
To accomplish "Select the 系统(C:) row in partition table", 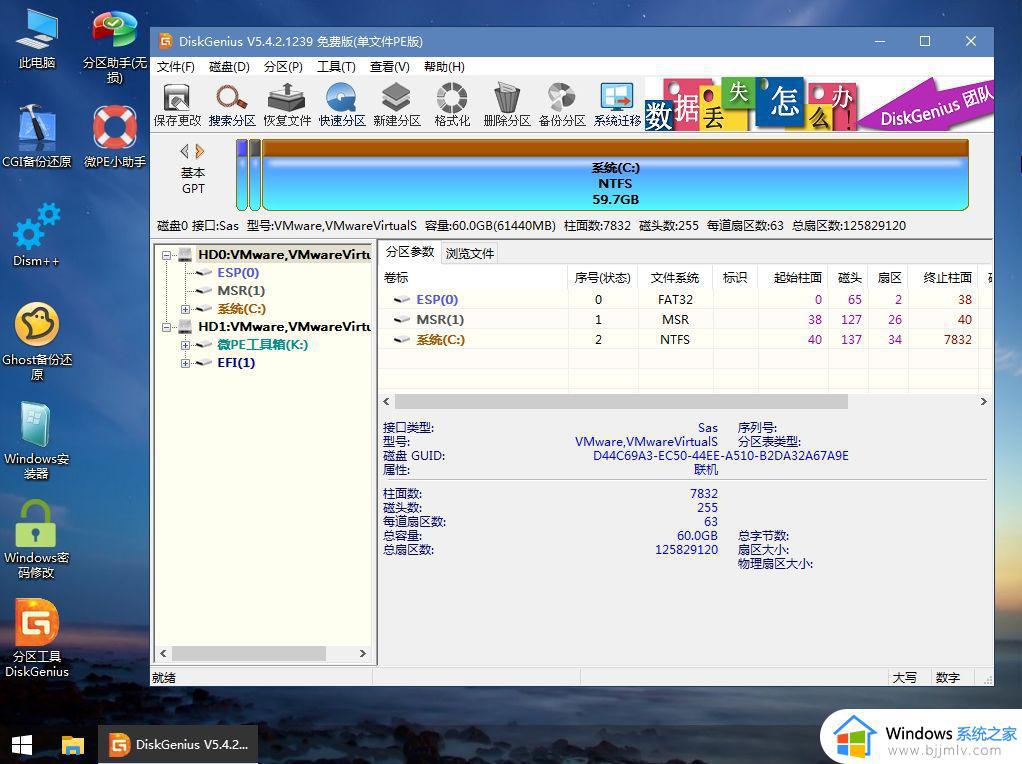I will pyautogui.click(x=686, y=340).
